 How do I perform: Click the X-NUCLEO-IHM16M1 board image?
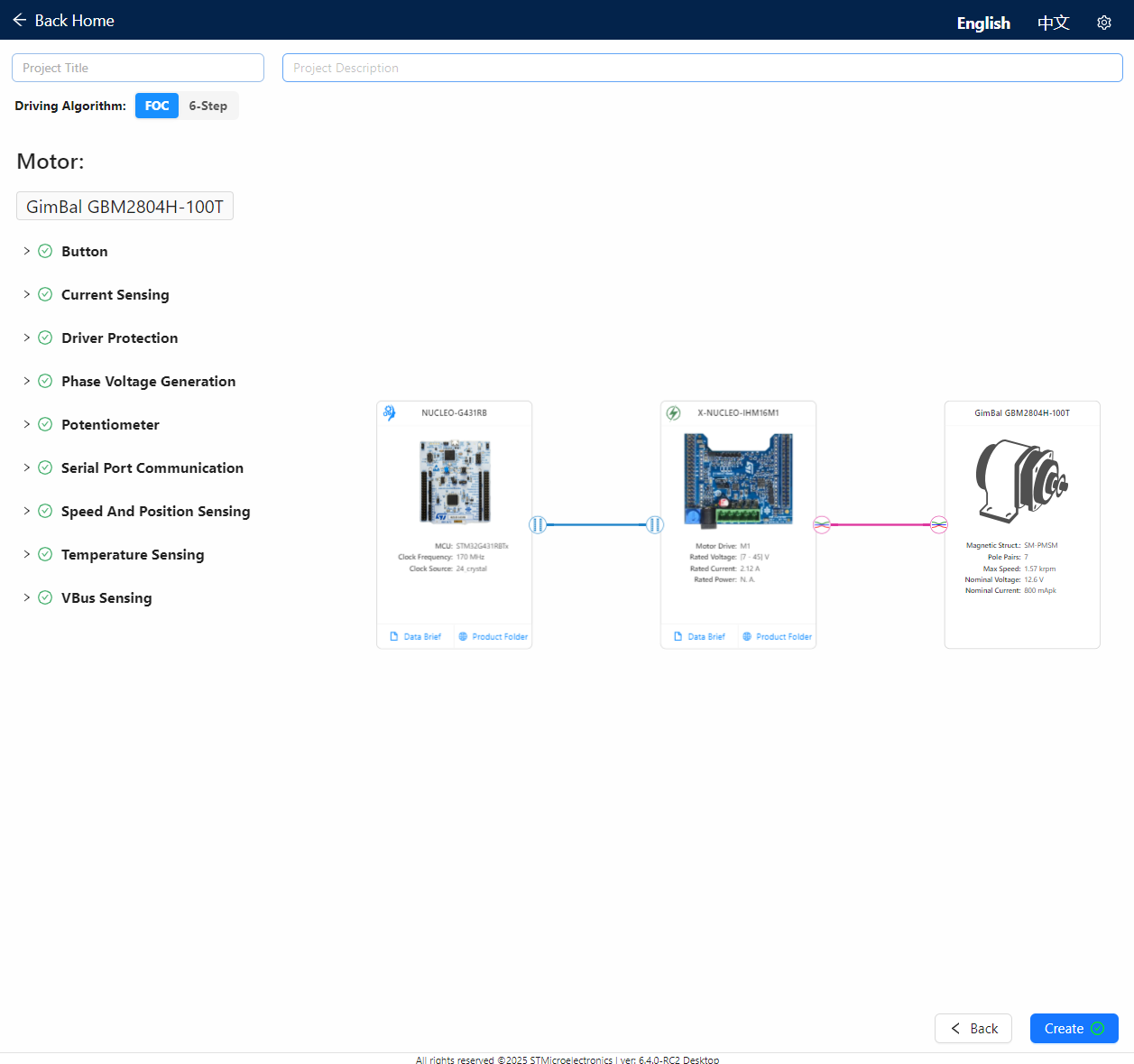738,479
